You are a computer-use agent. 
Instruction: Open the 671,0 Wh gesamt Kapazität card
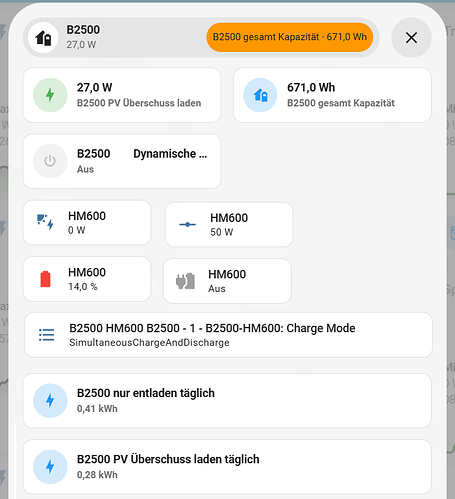point(332,95)
